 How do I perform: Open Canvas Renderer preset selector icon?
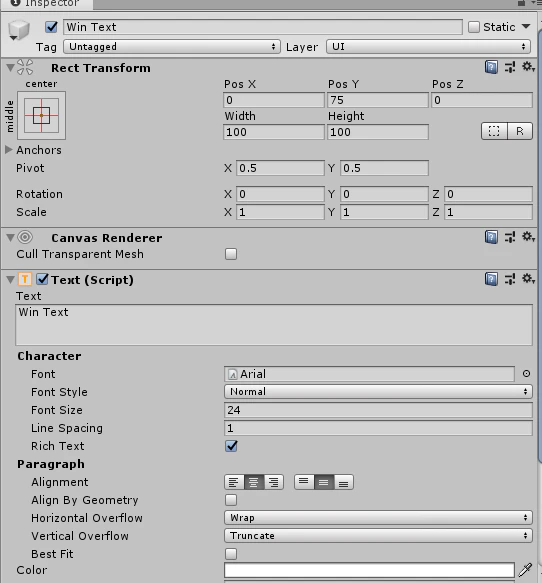click(510, 237)
